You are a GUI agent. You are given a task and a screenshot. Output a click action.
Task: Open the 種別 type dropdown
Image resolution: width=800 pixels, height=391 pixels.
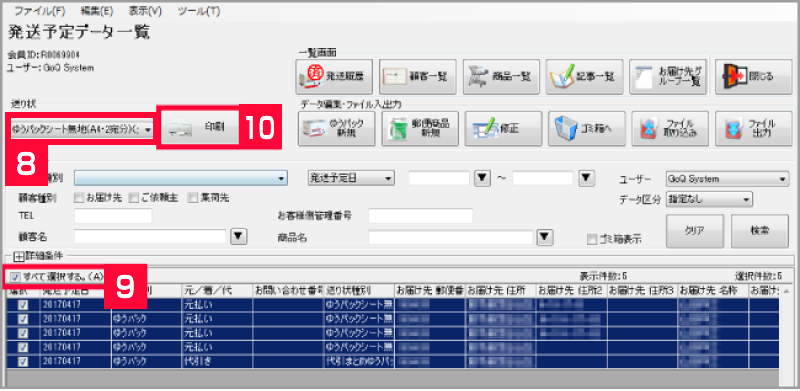(x=181, y=179)
